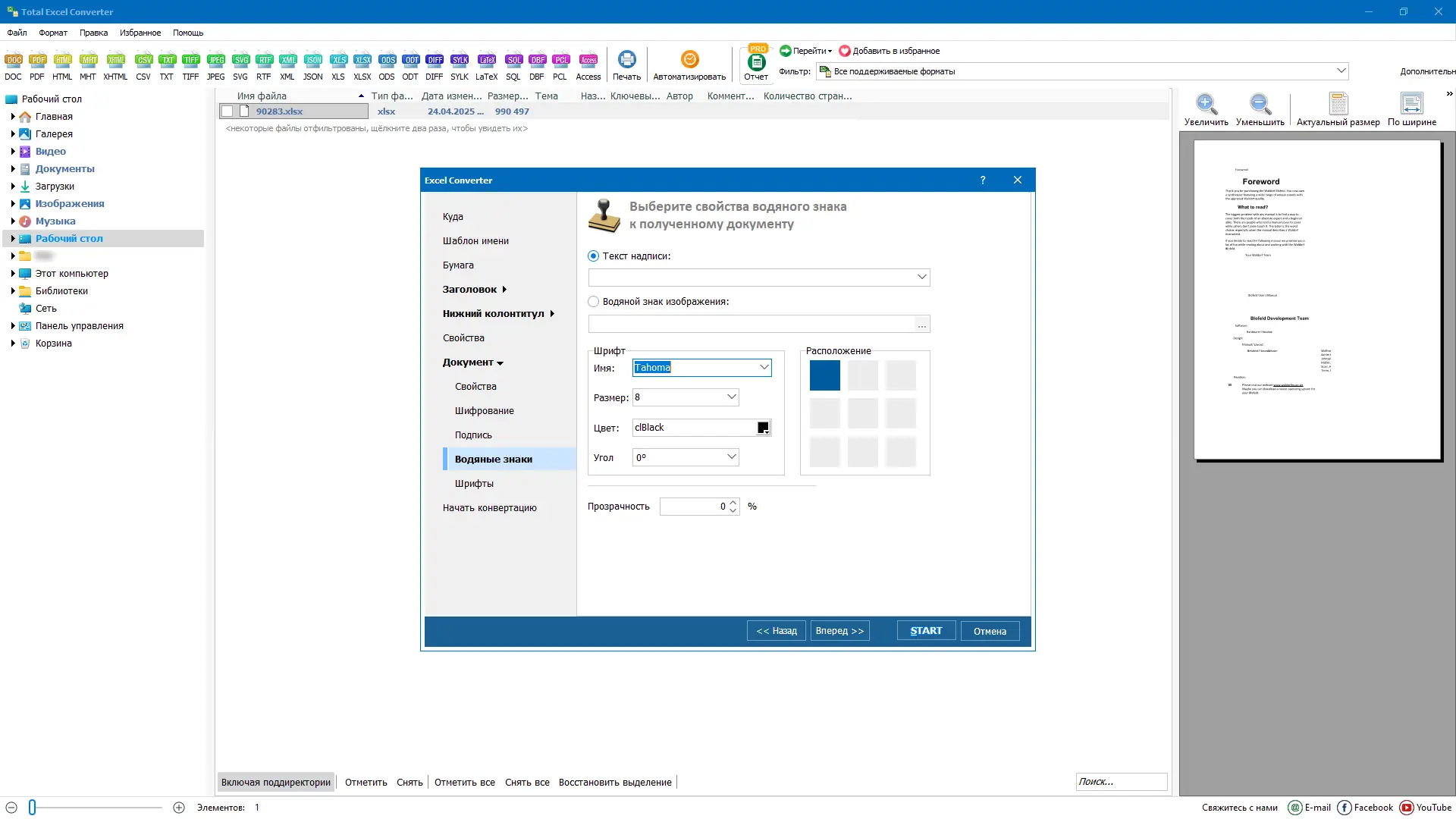
Task: Open the Избранное menu
Action: pos(140,33)
